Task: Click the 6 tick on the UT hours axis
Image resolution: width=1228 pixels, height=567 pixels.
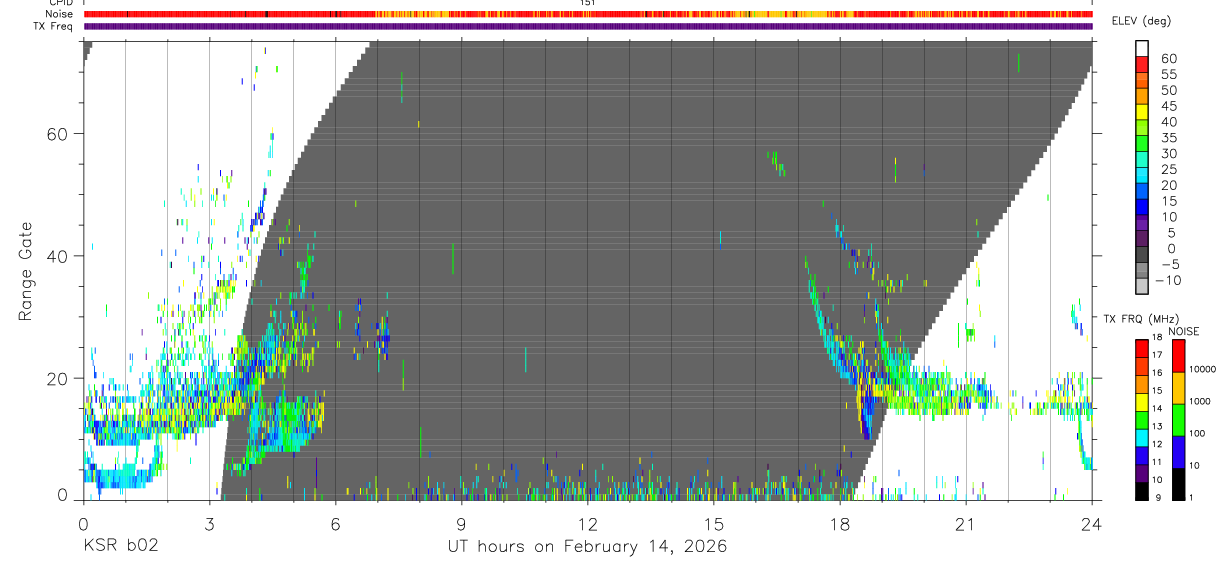Action: tap(335, 523)
